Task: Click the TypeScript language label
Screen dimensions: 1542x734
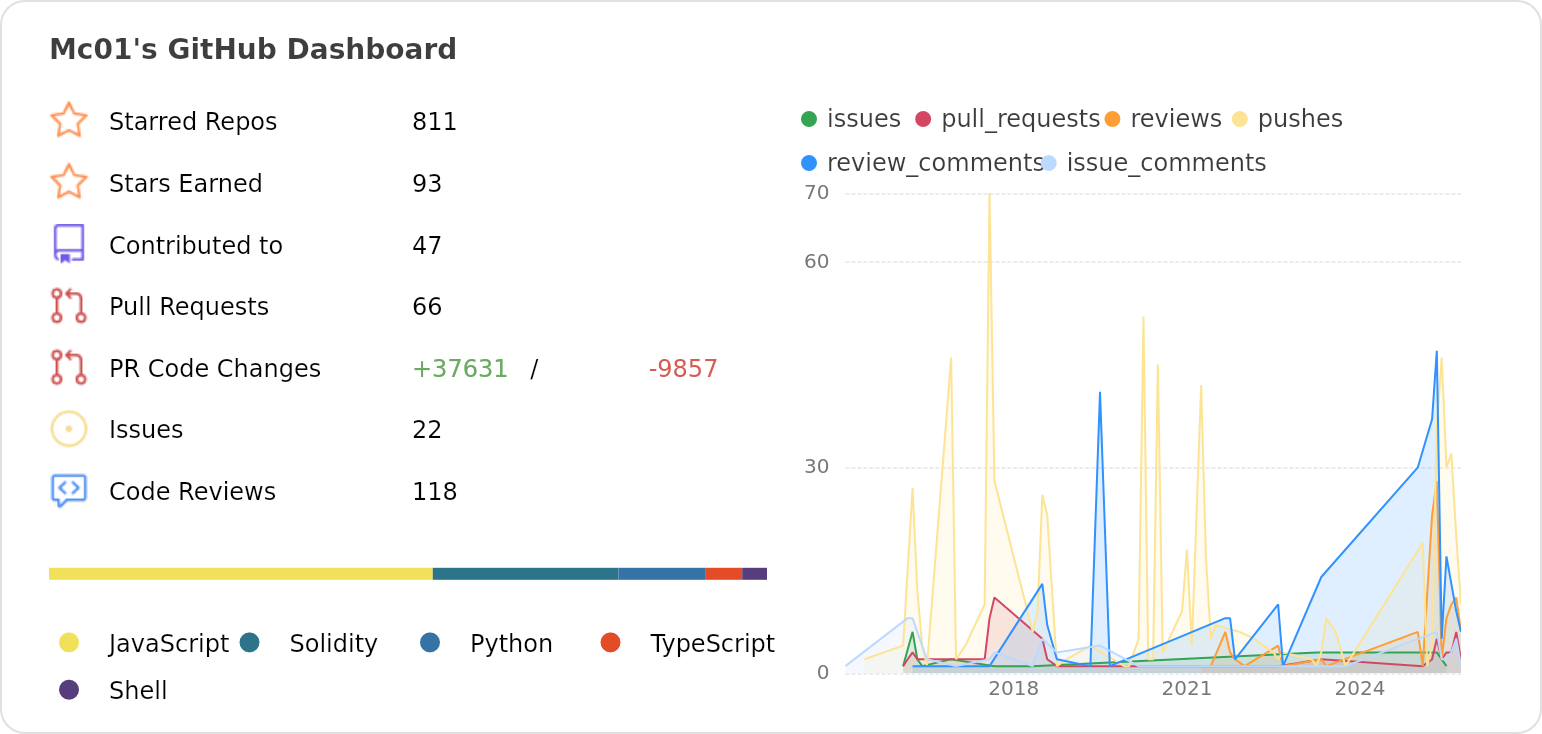Action: click(x=712, y=644)
